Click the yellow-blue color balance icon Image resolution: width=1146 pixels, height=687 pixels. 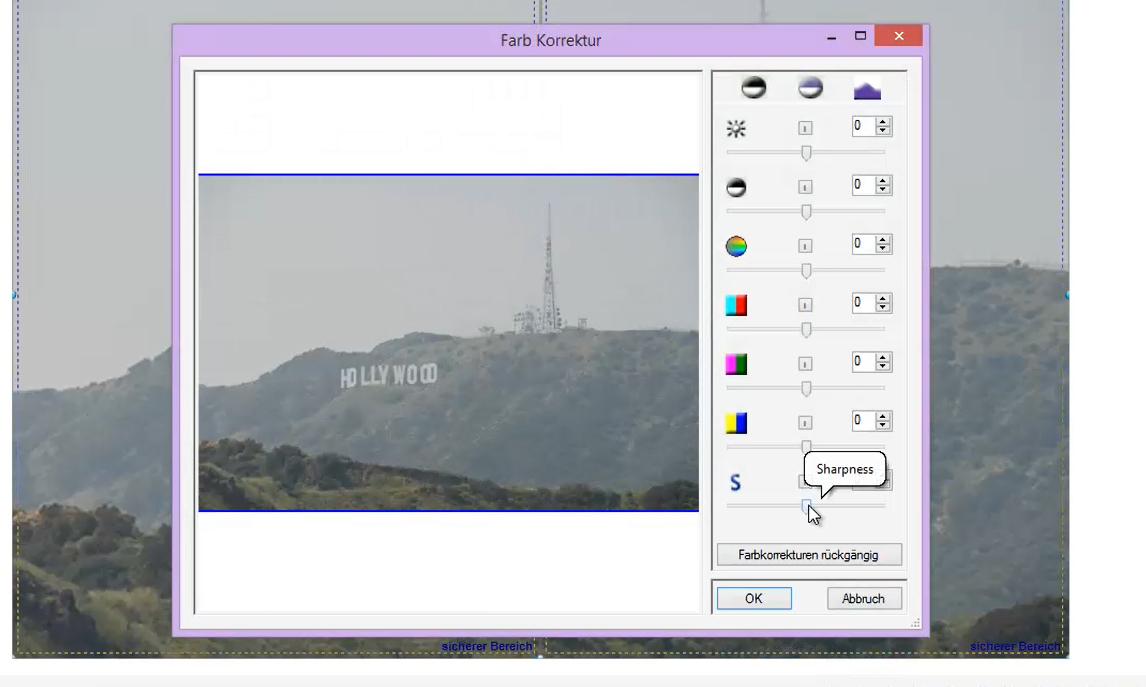(x=736, y=423)
